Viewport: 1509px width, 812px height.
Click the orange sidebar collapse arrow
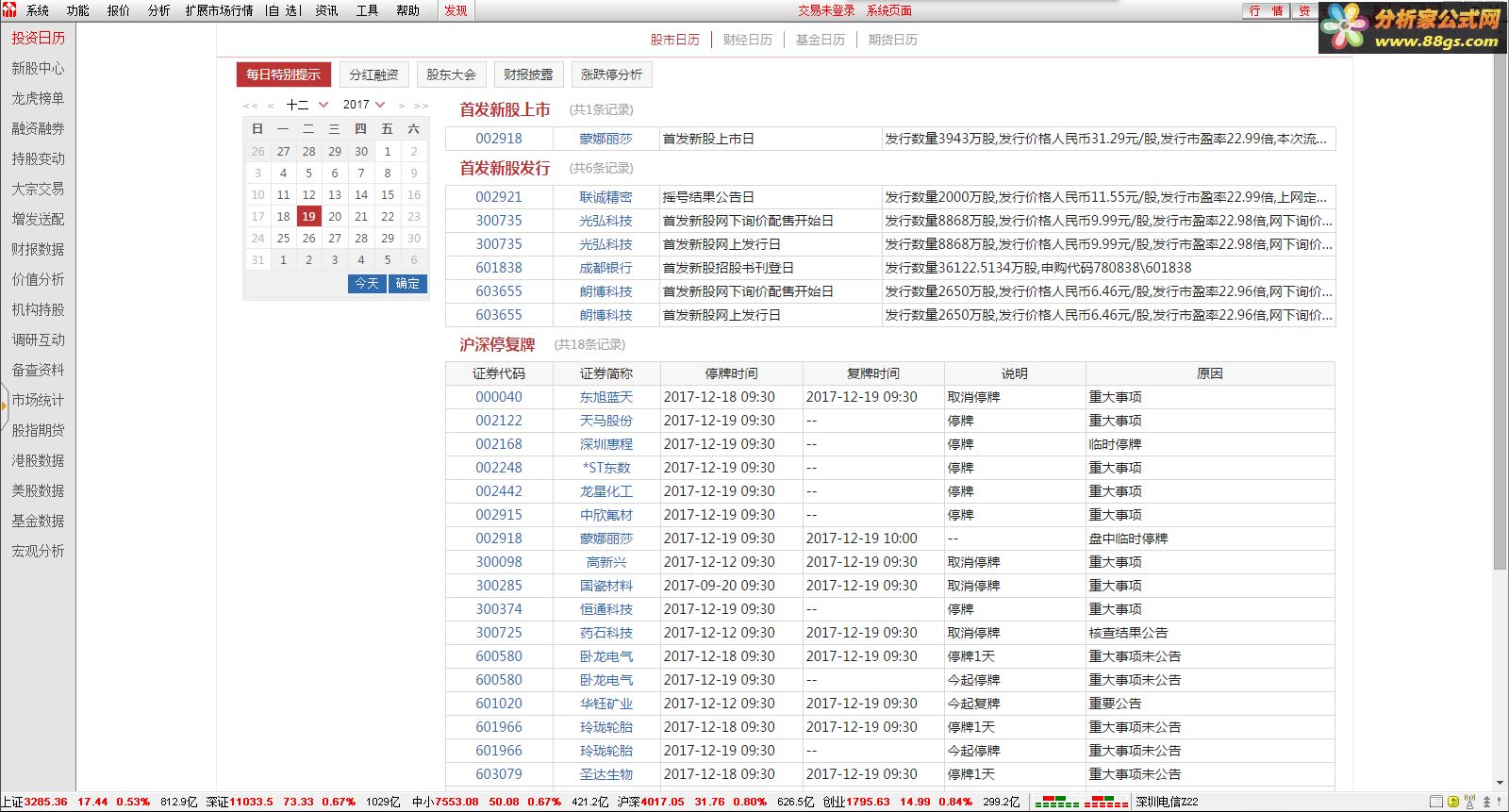(4, 406)
